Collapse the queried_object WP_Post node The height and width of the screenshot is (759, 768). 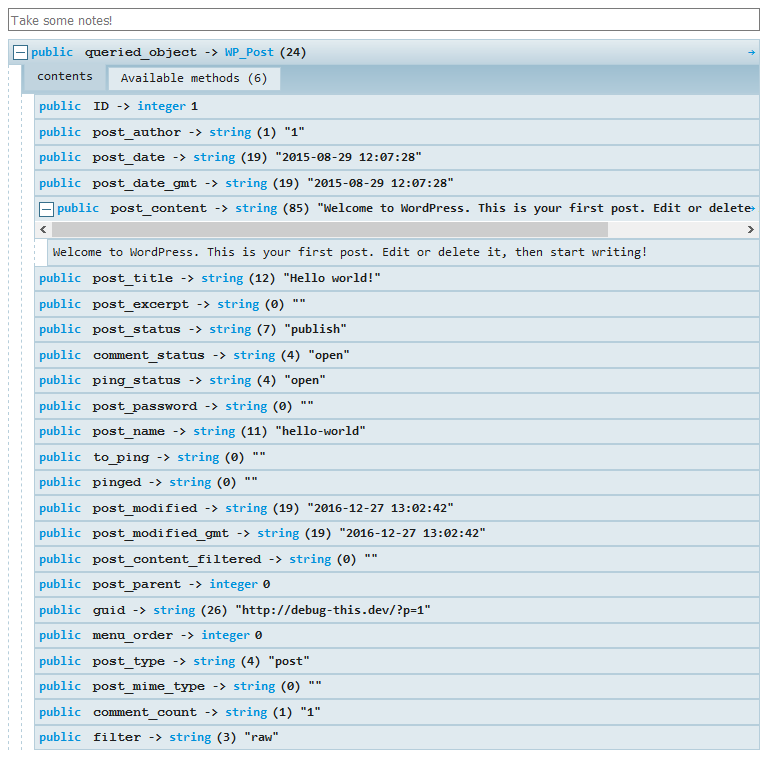[20, 52]
